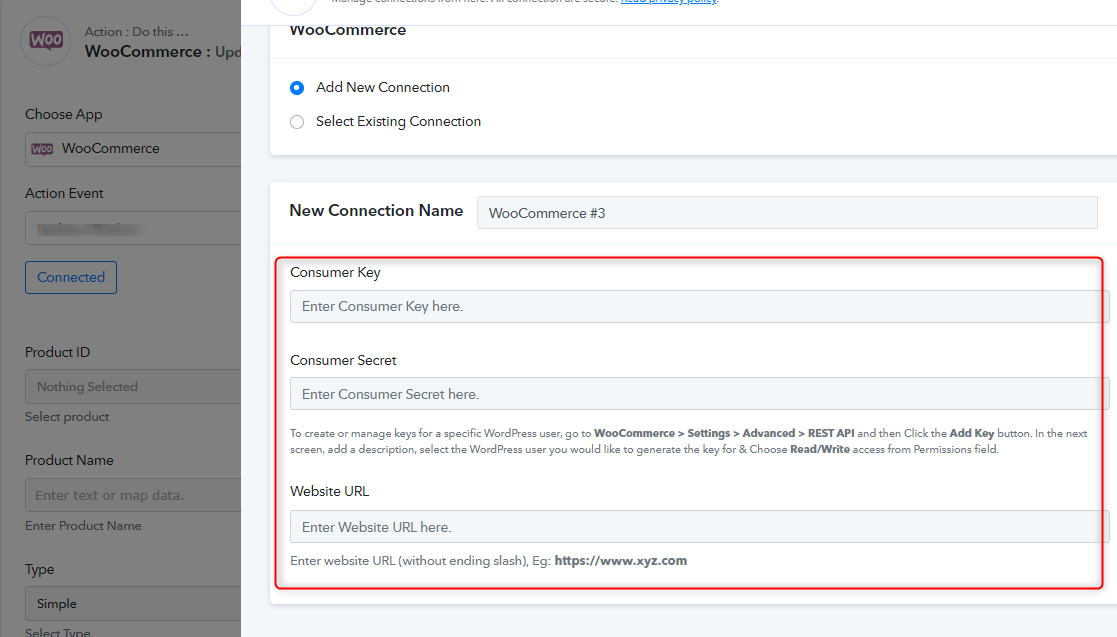Click the Consumer Secret label
Viewport: 1117px width, 637px height.
(x=343, y=361)
